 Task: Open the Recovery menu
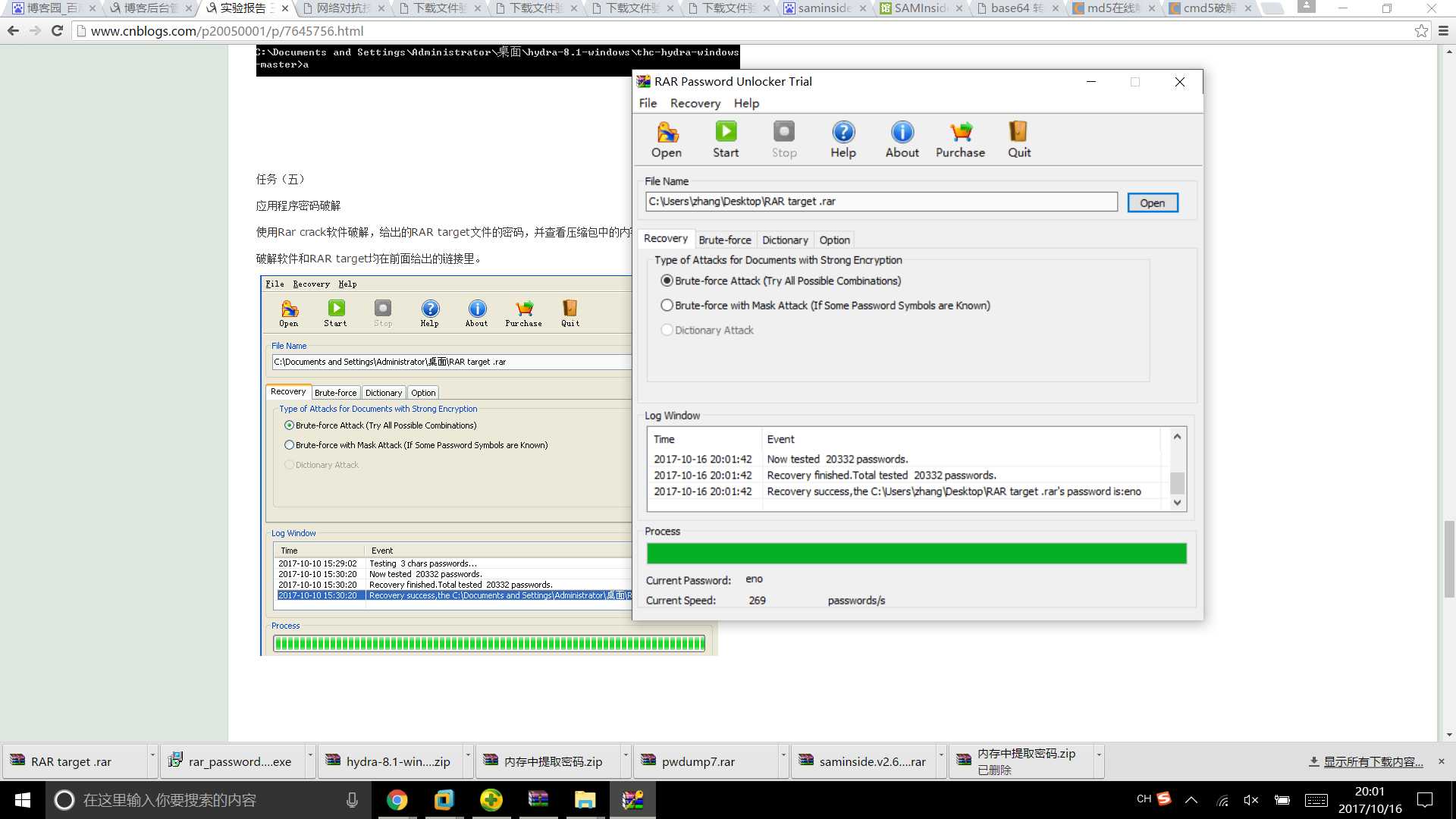tap(695, 103)
